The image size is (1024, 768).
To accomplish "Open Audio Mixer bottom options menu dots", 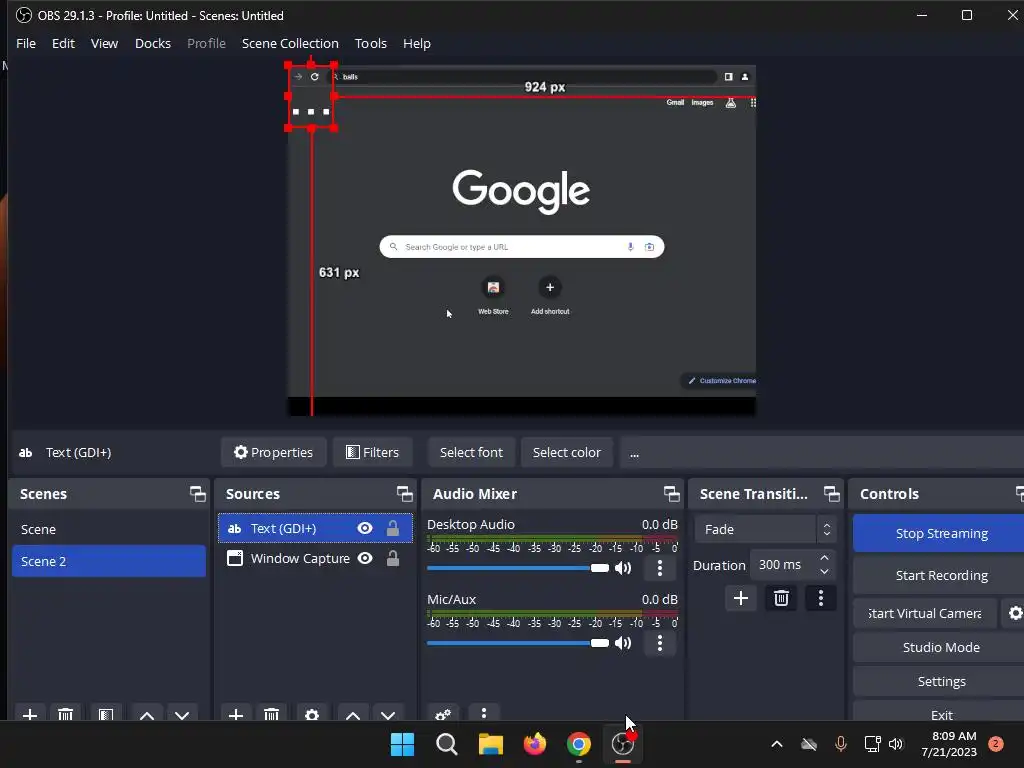I will coord(483,713).
